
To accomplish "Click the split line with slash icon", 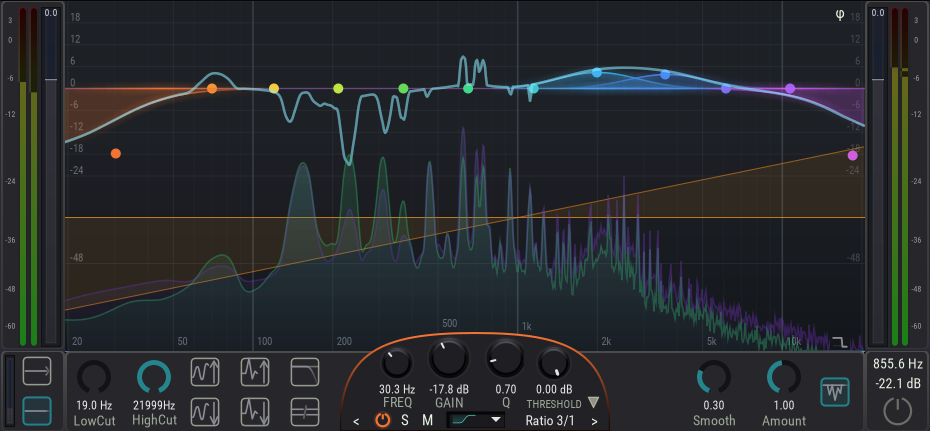I will tap(305, 411).
